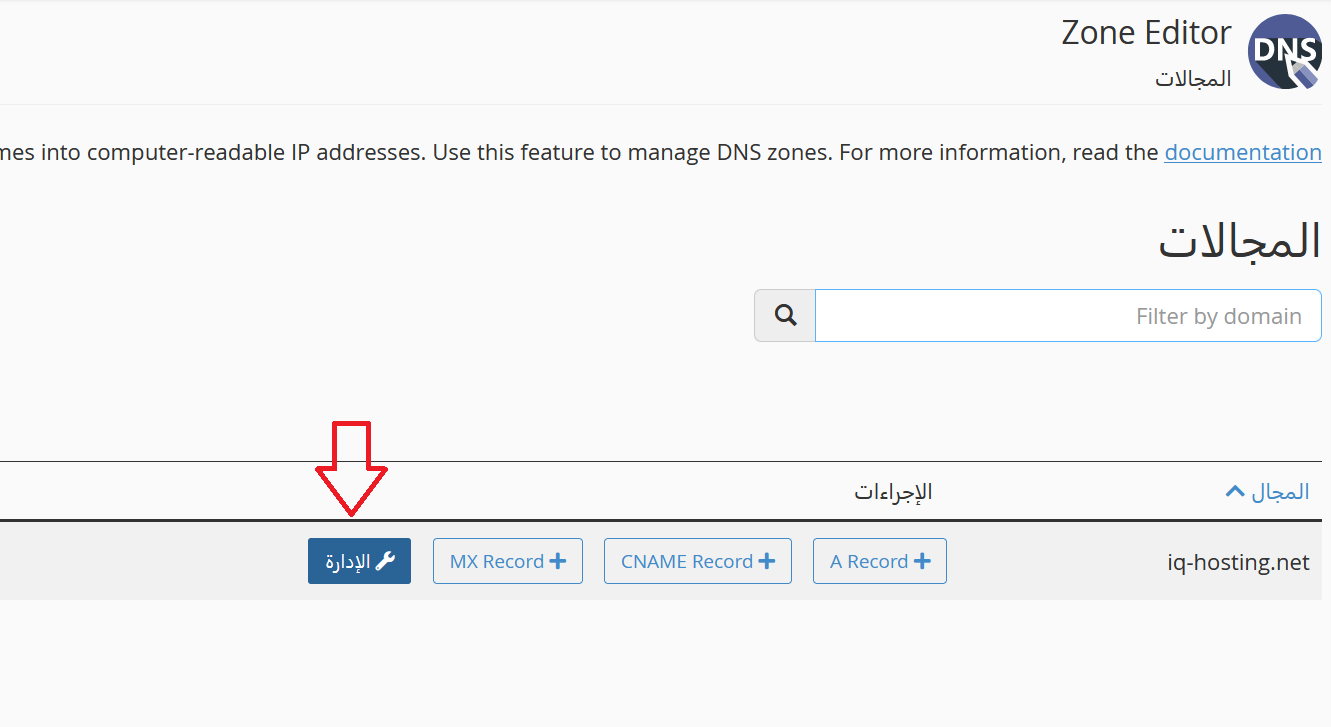The height and width of the screenshot is (727, 1331).
Task: Click the large المجالات section heading
Action: 1239,242
